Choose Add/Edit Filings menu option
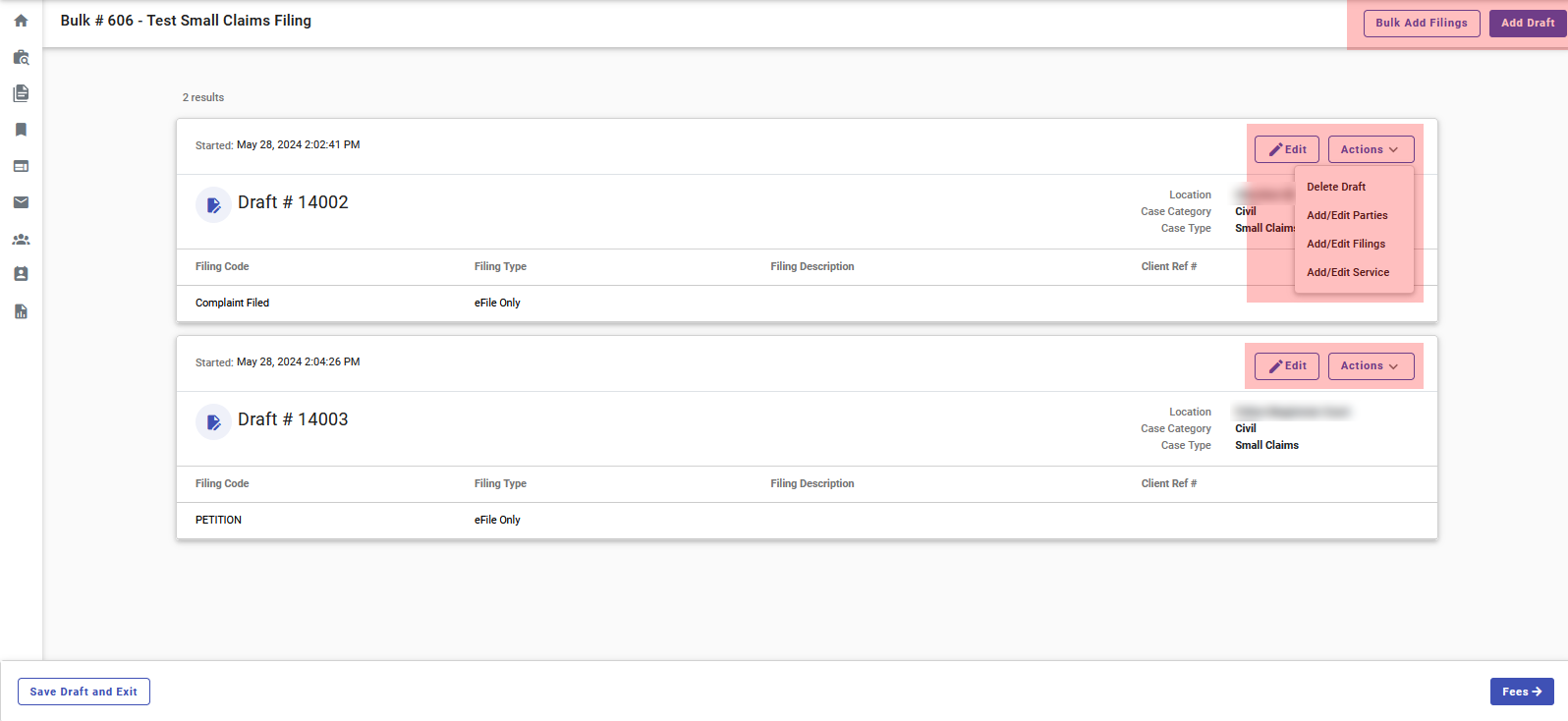 1346,244
